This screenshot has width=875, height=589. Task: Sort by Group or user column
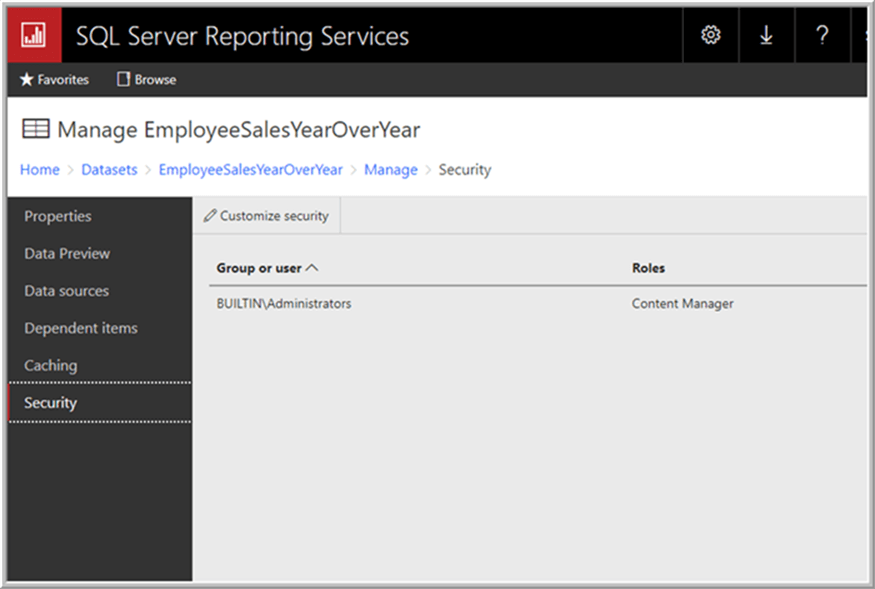coord(267,268)
